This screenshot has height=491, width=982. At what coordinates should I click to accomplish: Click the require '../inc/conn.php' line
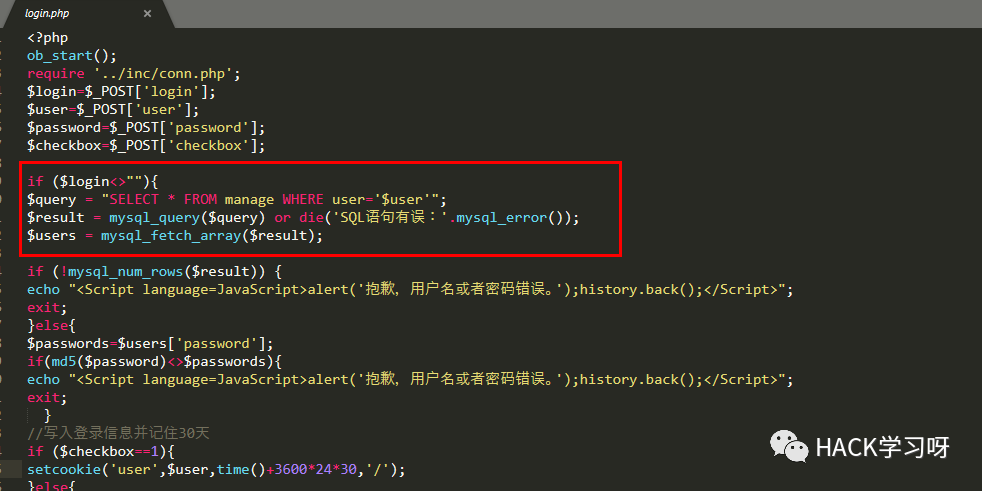[x=133, y=74]
